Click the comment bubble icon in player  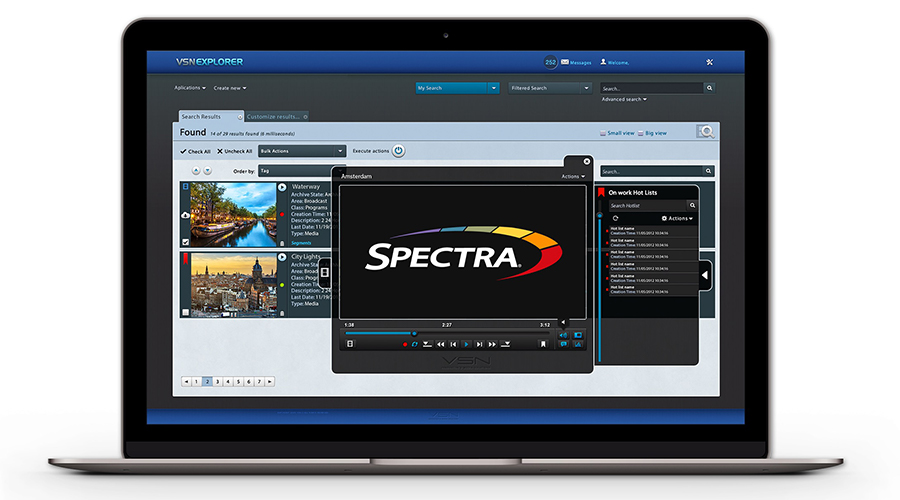coord(563,344)
